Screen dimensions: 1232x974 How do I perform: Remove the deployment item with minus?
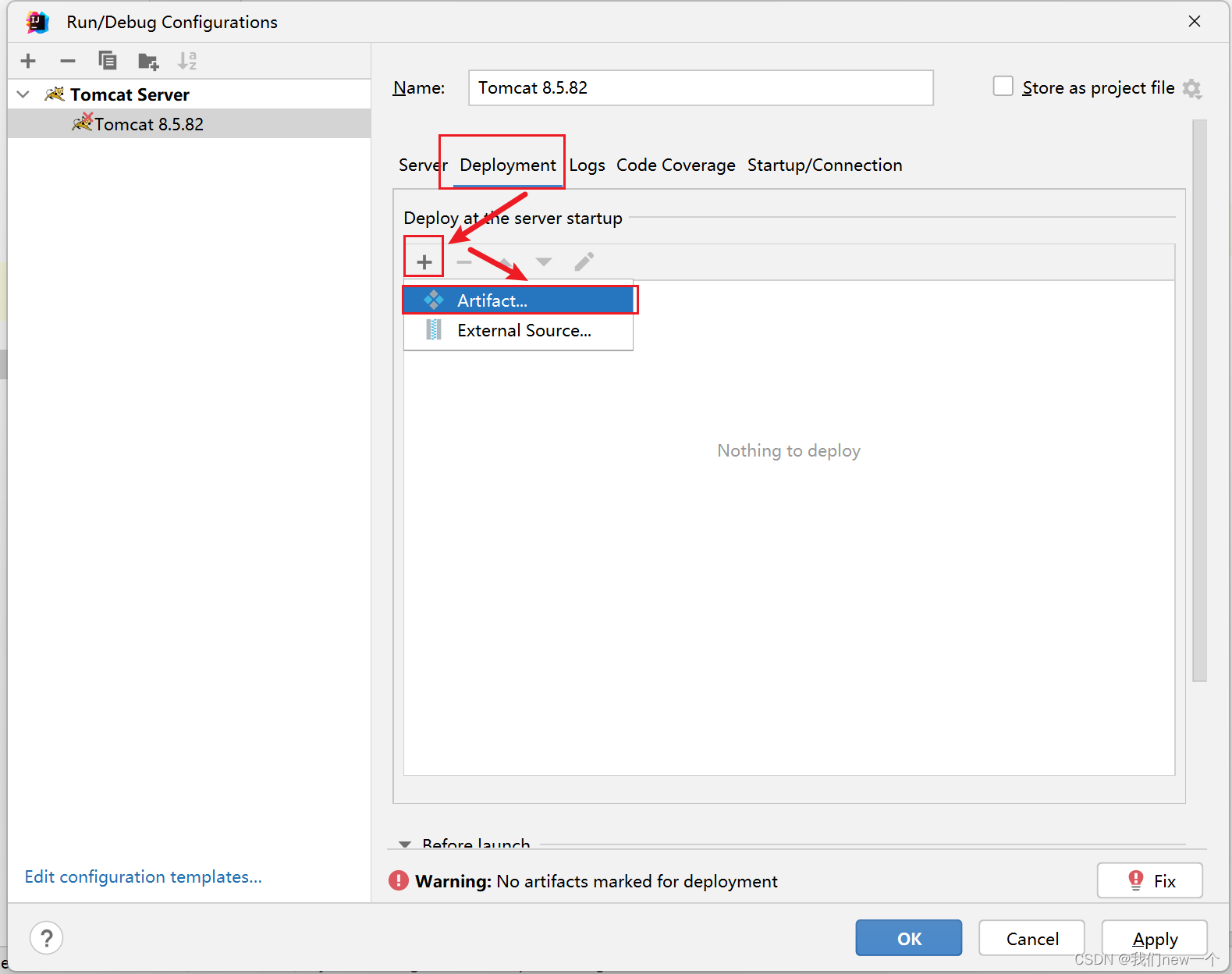click(x=464, y=261)
